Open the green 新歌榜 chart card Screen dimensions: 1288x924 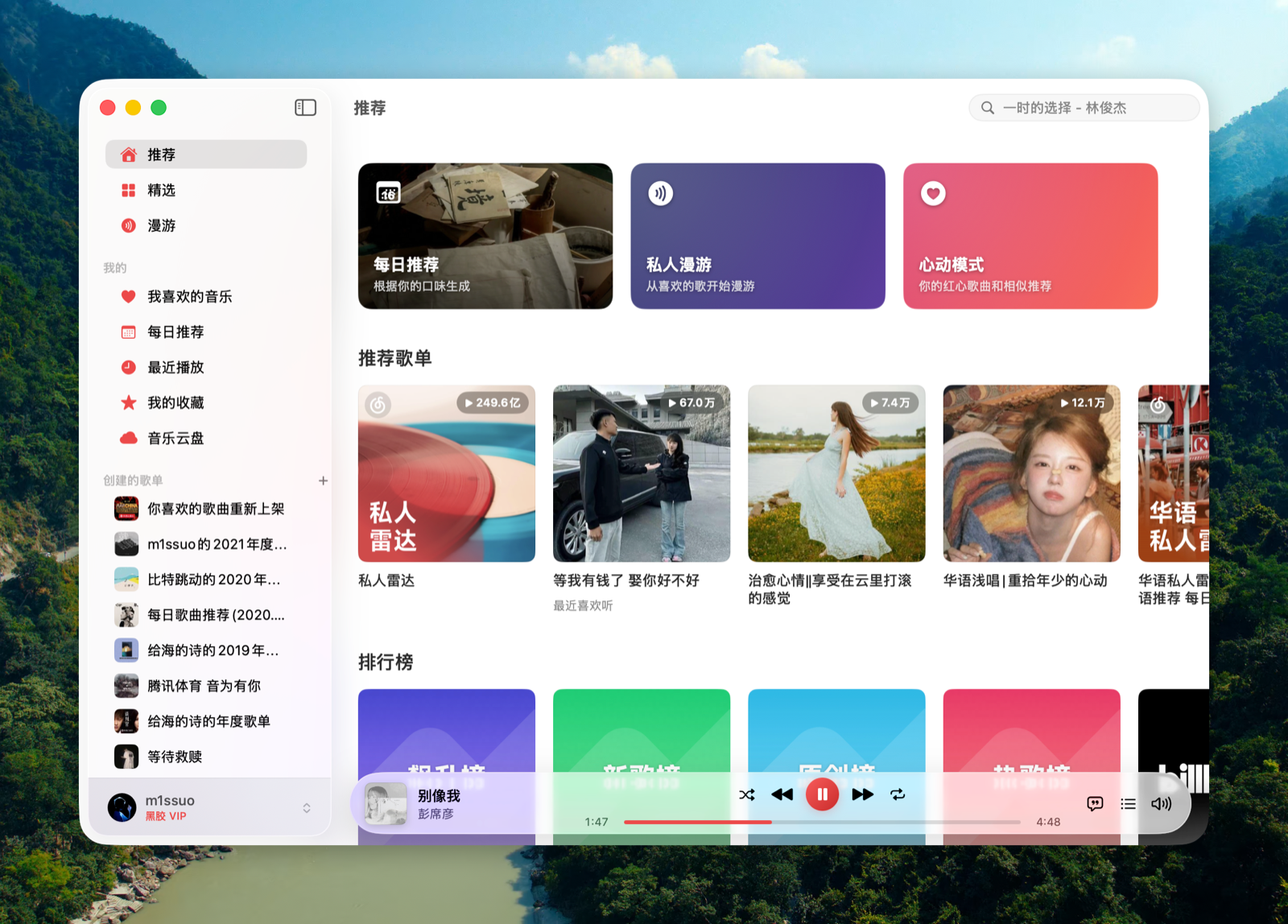(642, 766)
